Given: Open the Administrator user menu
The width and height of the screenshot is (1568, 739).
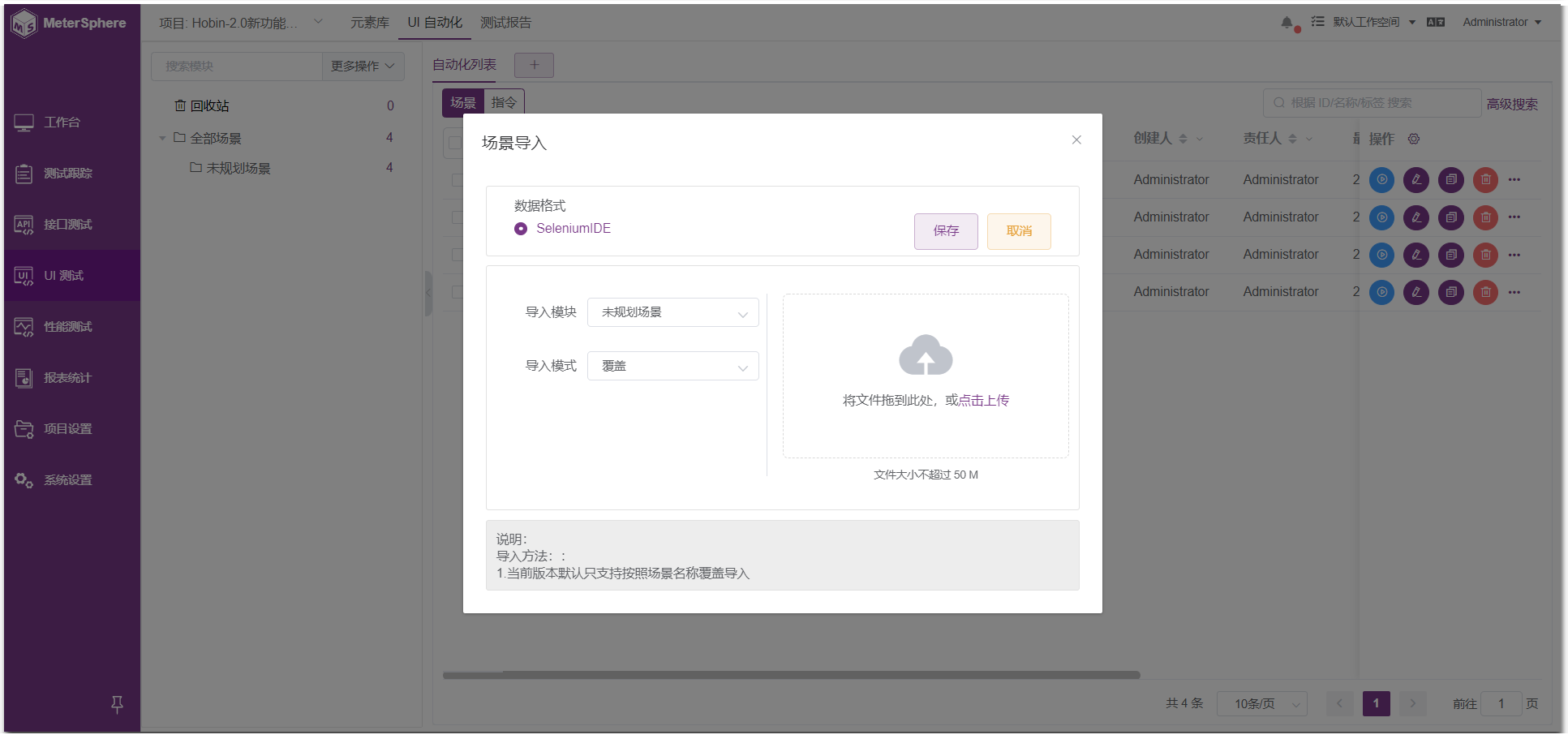Looking at the screenshot, I should [x=1501, y=22].
